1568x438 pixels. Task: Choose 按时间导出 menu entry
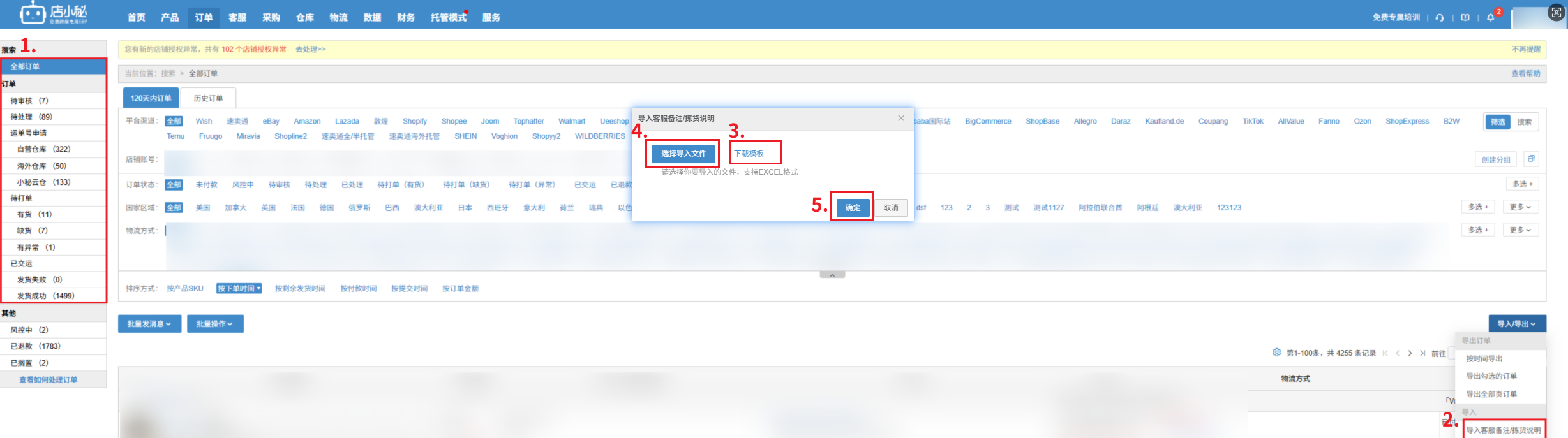[x=1484, y=359]
